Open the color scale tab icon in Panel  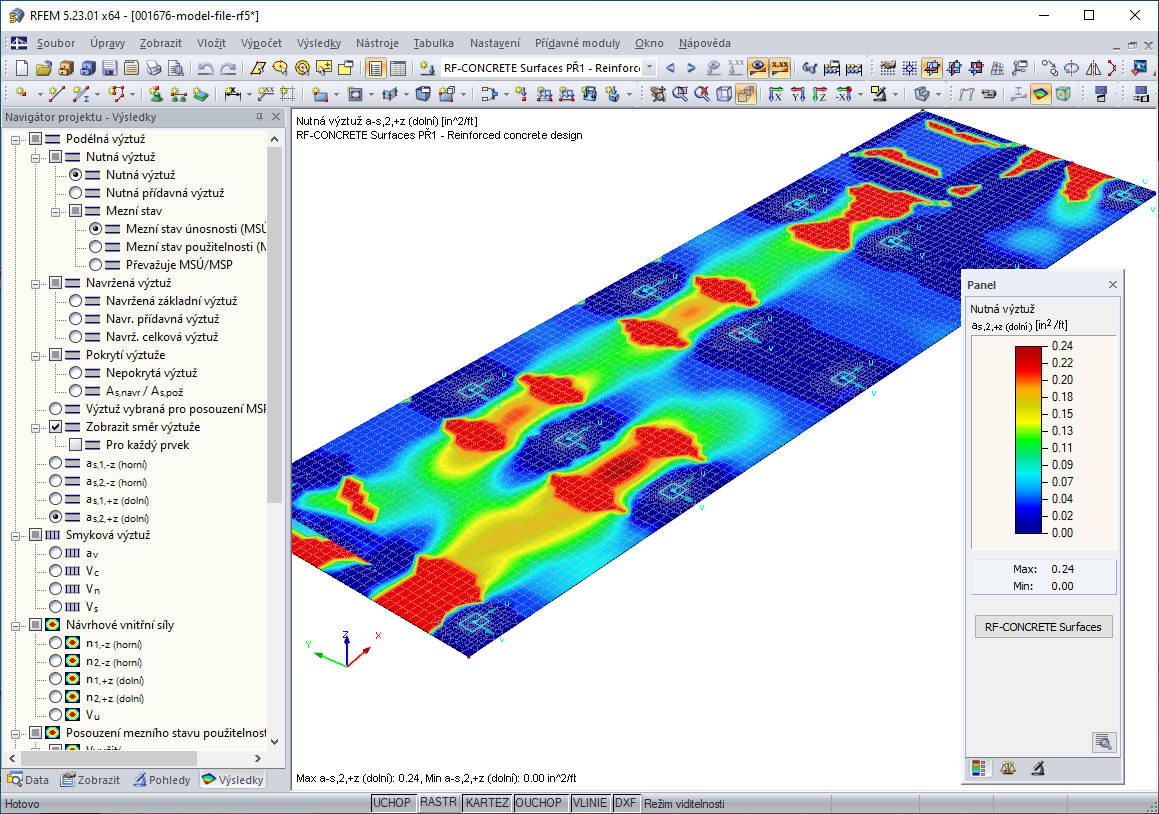point(979,768)
